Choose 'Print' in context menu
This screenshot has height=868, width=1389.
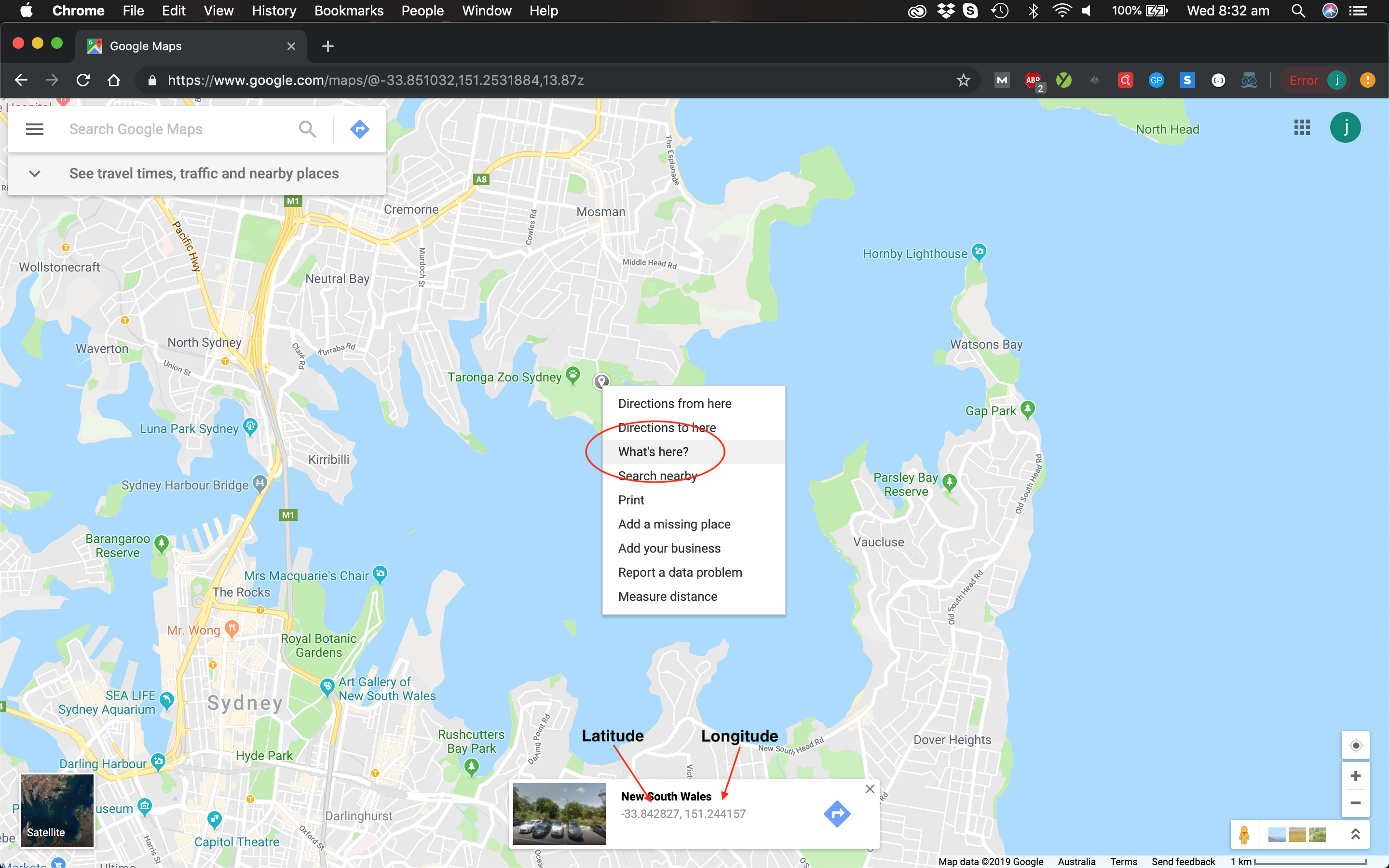tap(694, 500)
